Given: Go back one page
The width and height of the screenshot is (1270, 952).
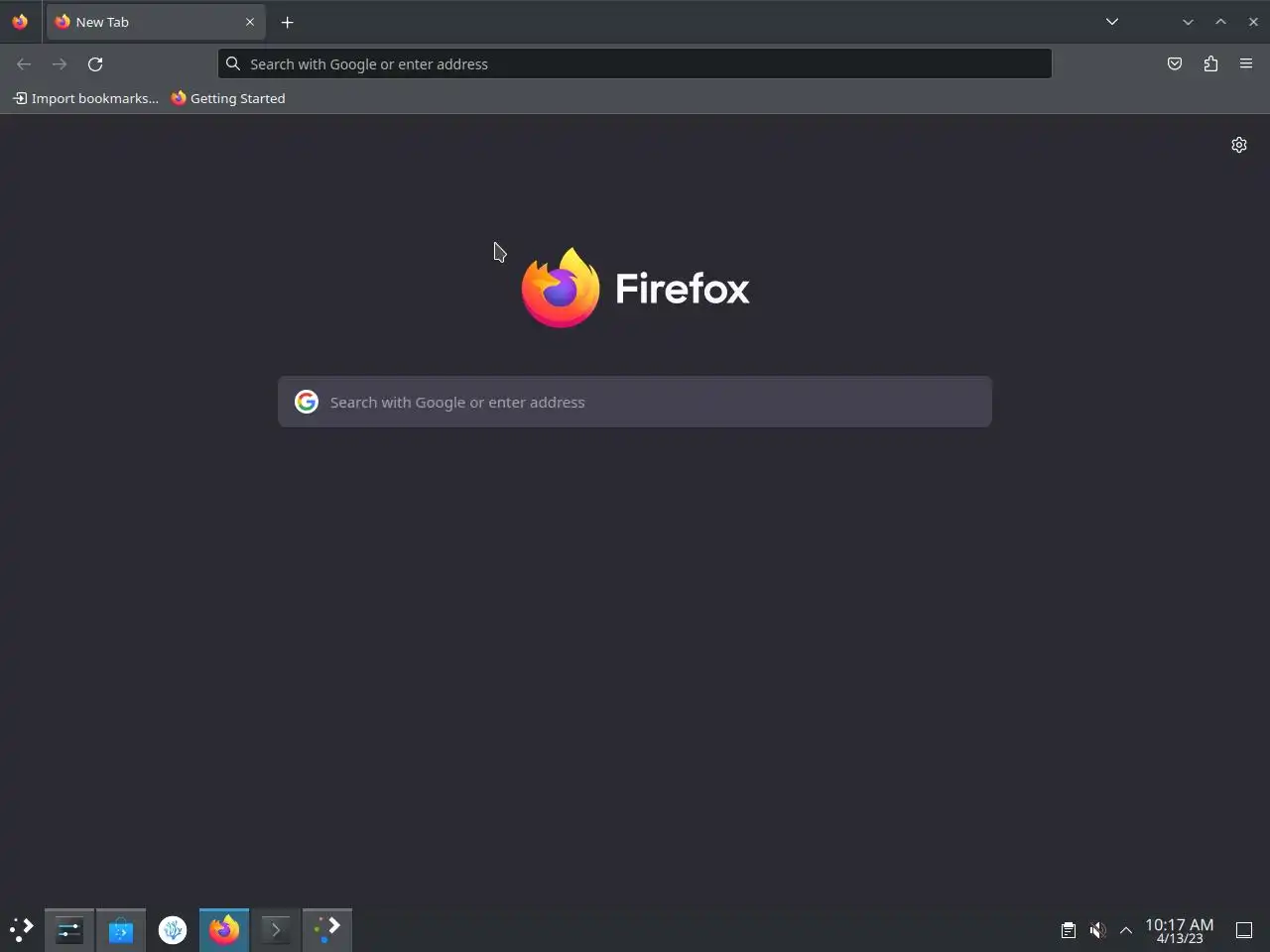Looking at the screenshot, I should click(24, 63).
